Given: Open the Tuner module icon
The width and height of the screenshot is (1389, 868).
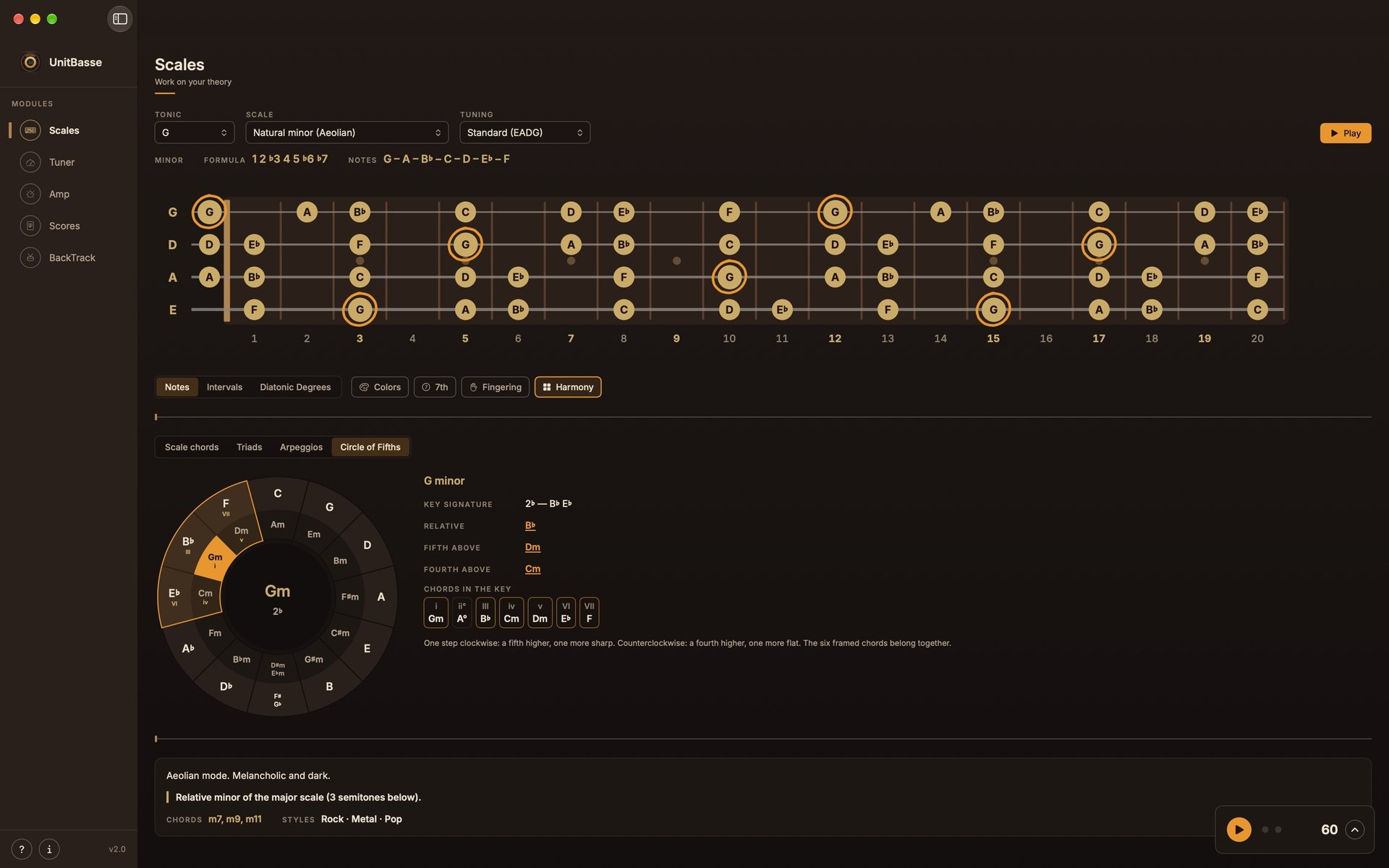Looking at the screenshot, I should [x=30, y=162].
